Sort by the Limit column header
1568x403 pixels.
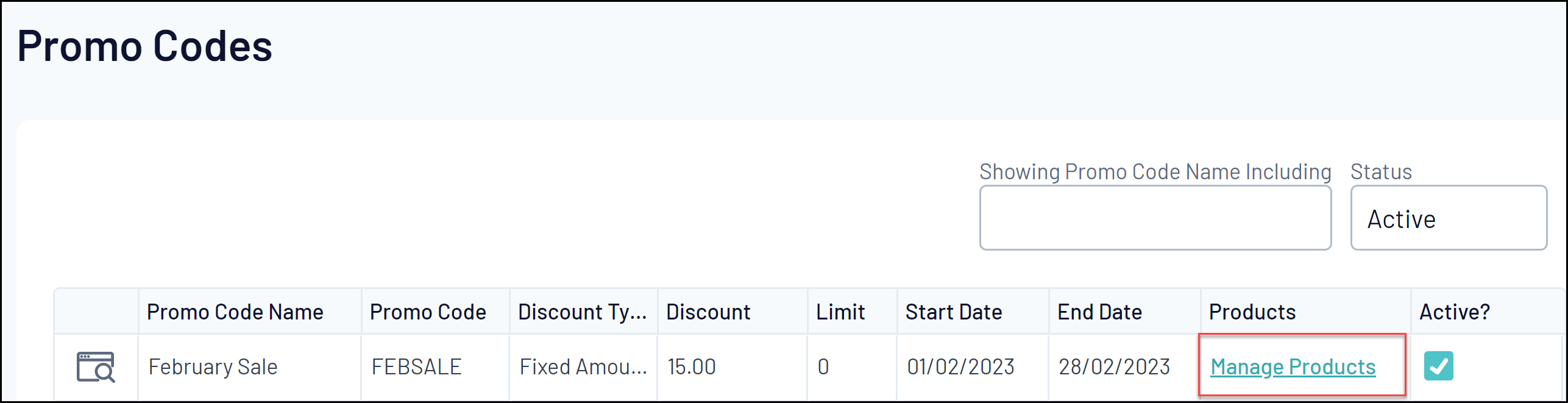tap(840, 312)
